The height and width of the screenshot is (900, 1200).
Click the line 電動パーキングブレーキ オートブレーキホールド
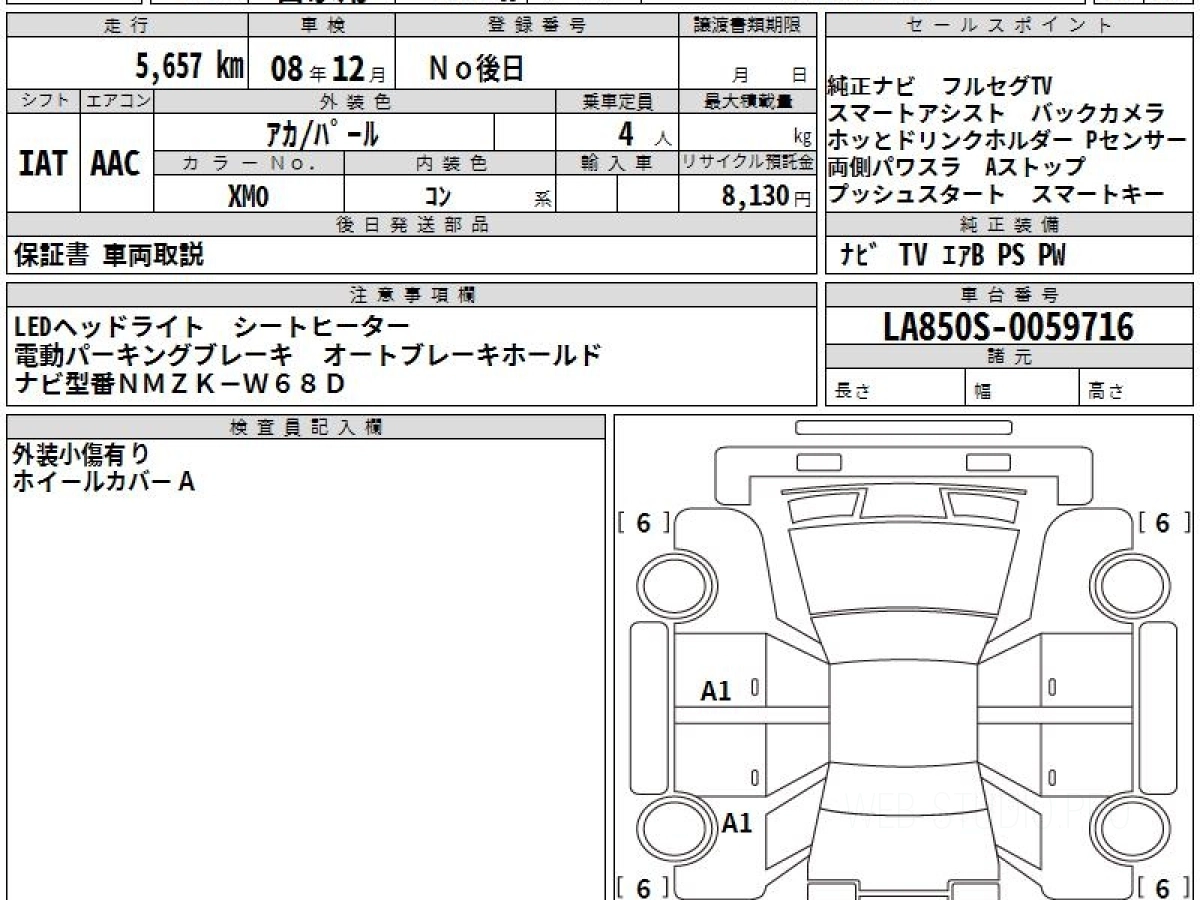[308, 354]
